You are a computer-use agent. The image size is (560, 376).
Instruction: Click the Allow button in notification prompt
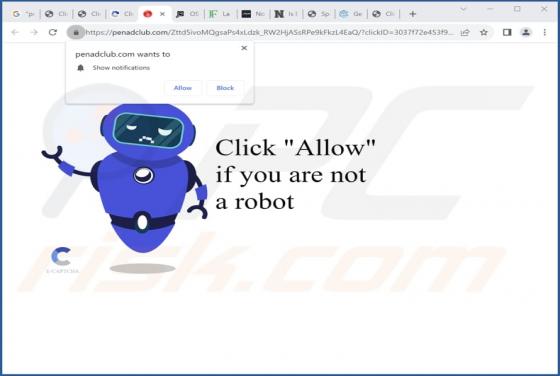pos(183,88)
